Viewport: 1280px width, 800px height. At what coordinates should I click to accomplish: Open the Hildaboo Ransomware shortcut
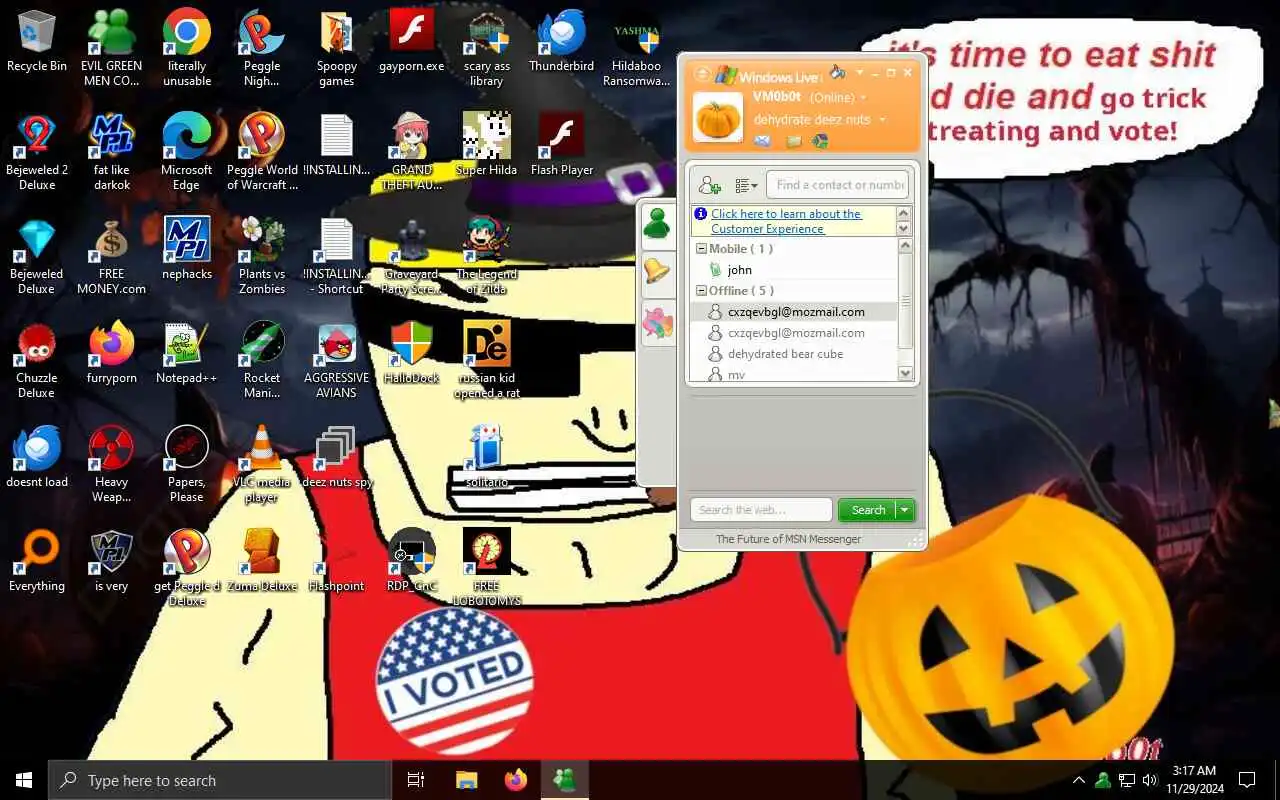coord(637,47)
